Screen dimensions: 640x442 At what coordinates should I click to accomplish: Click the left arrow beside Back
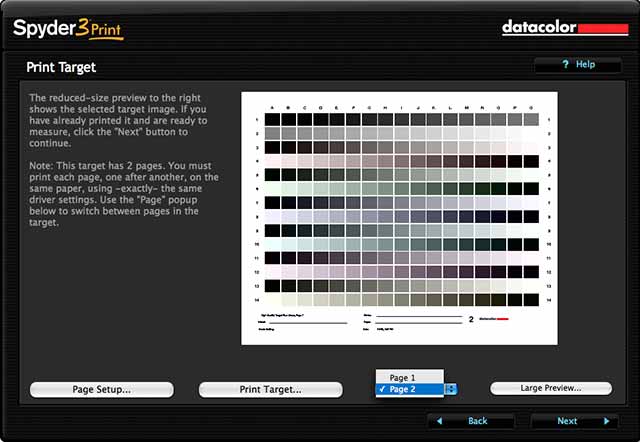coord(440,421)
